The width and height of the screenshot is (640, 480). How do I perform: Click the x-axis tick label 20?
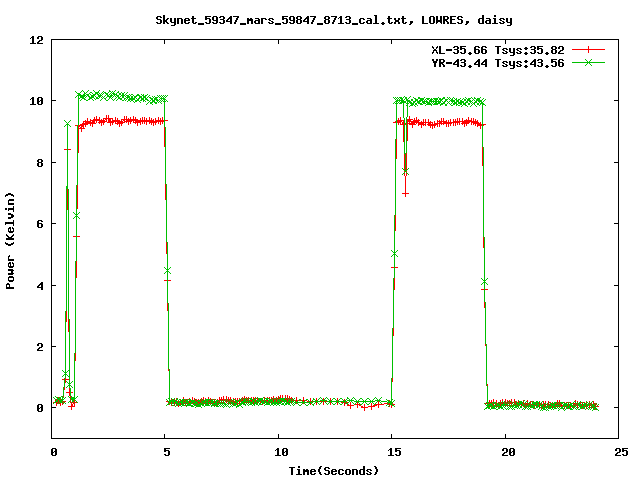click(x=508, y=452)
